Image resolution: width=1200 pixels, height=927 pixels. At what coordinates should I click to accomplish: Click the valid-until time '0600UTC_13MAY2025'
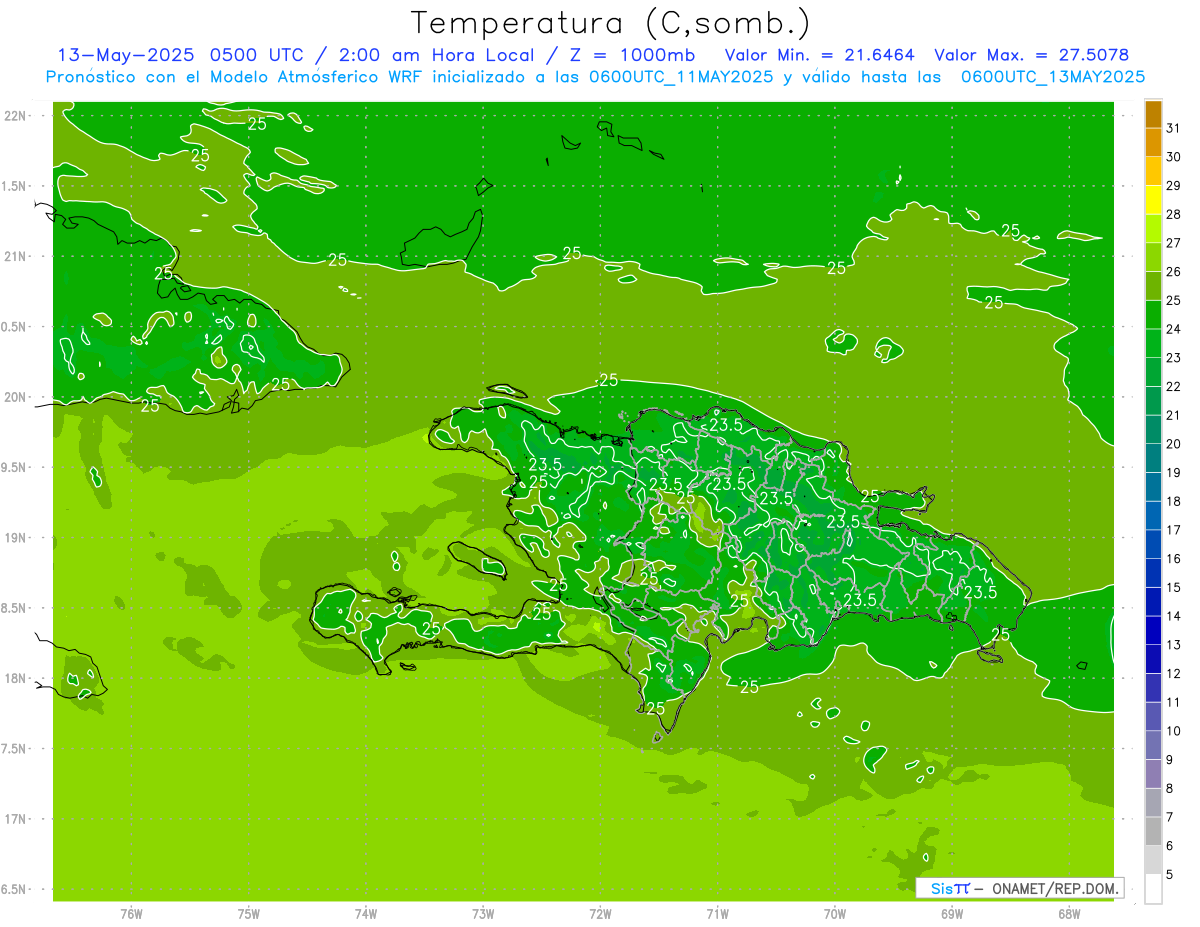point(1052,77)
